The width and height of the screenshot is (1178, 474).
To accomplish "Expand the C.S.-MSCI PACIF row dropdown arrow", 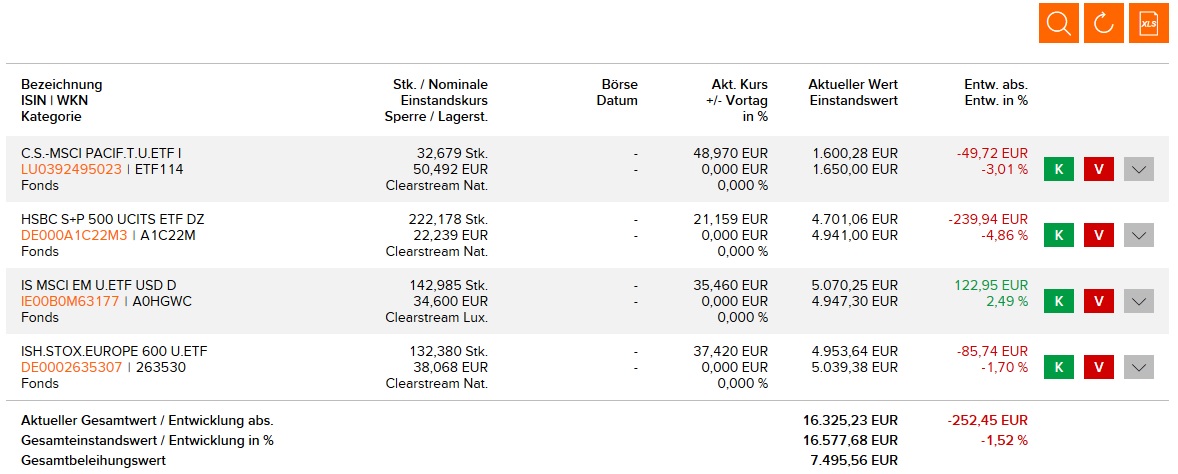I will coord(1139,169).
